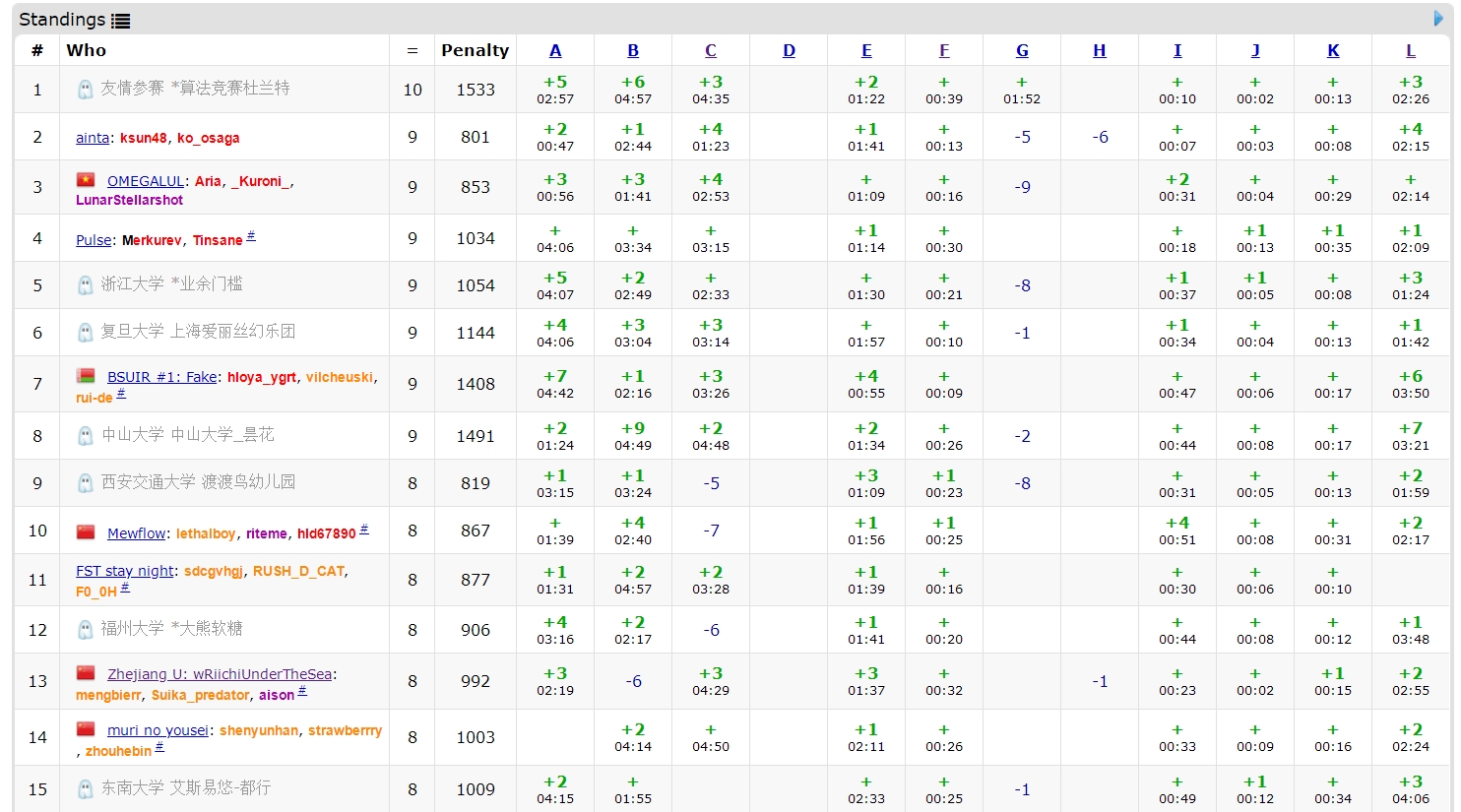
Task: Open user profile ksun48
Action: click(x=144, y=138)
